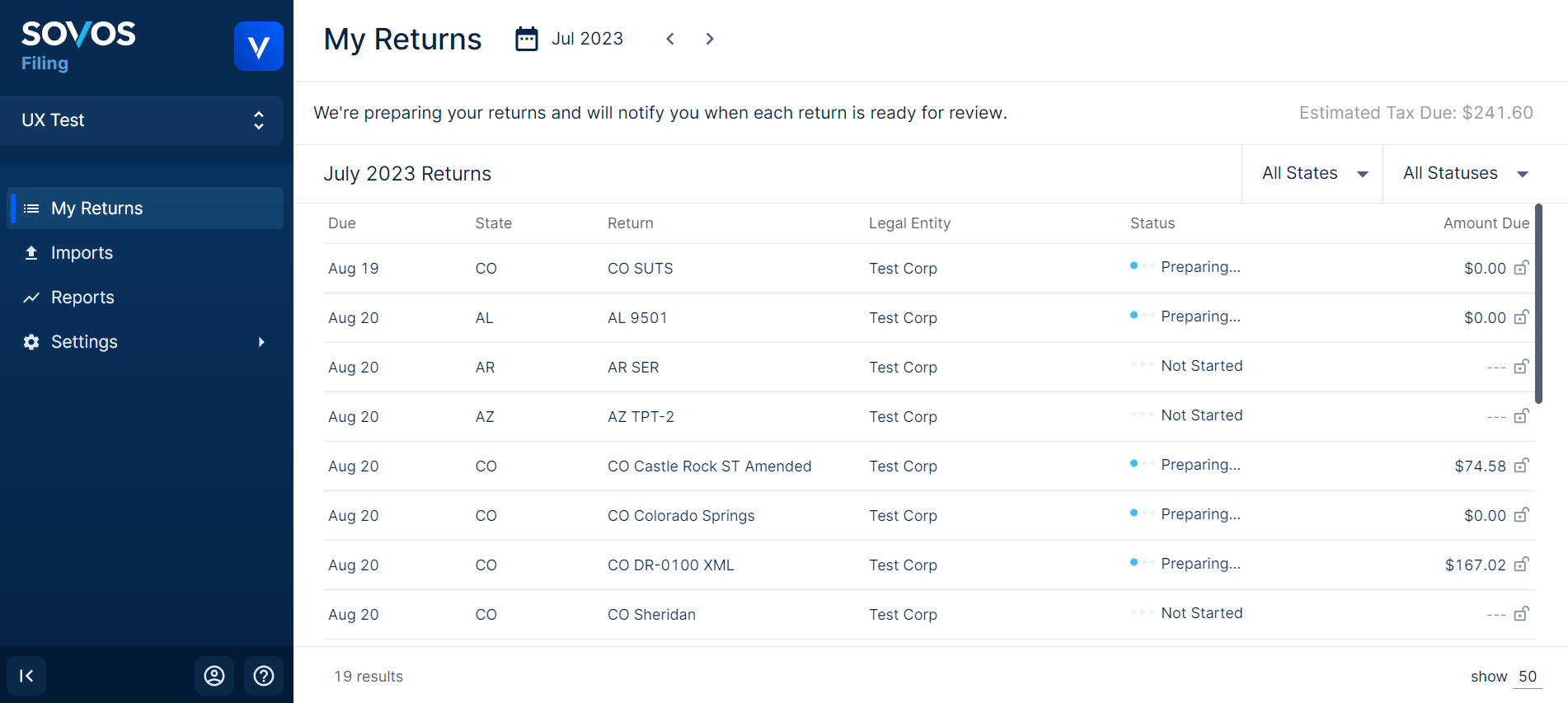Go to previous month with left chevron
Image resolution: width=1568 pixels, height=703 pixels.
[670, 39]
